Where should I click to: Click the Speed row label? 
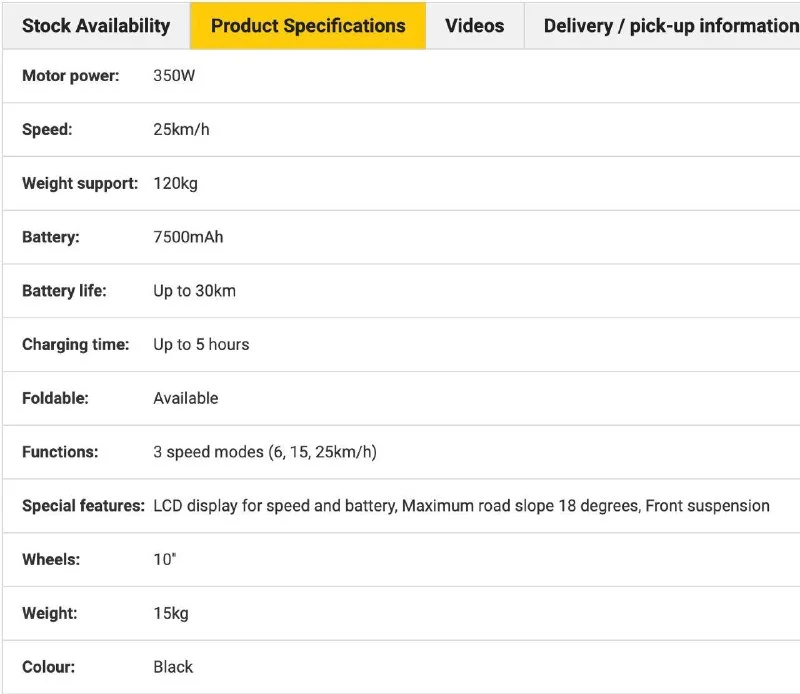pos(47,130)
